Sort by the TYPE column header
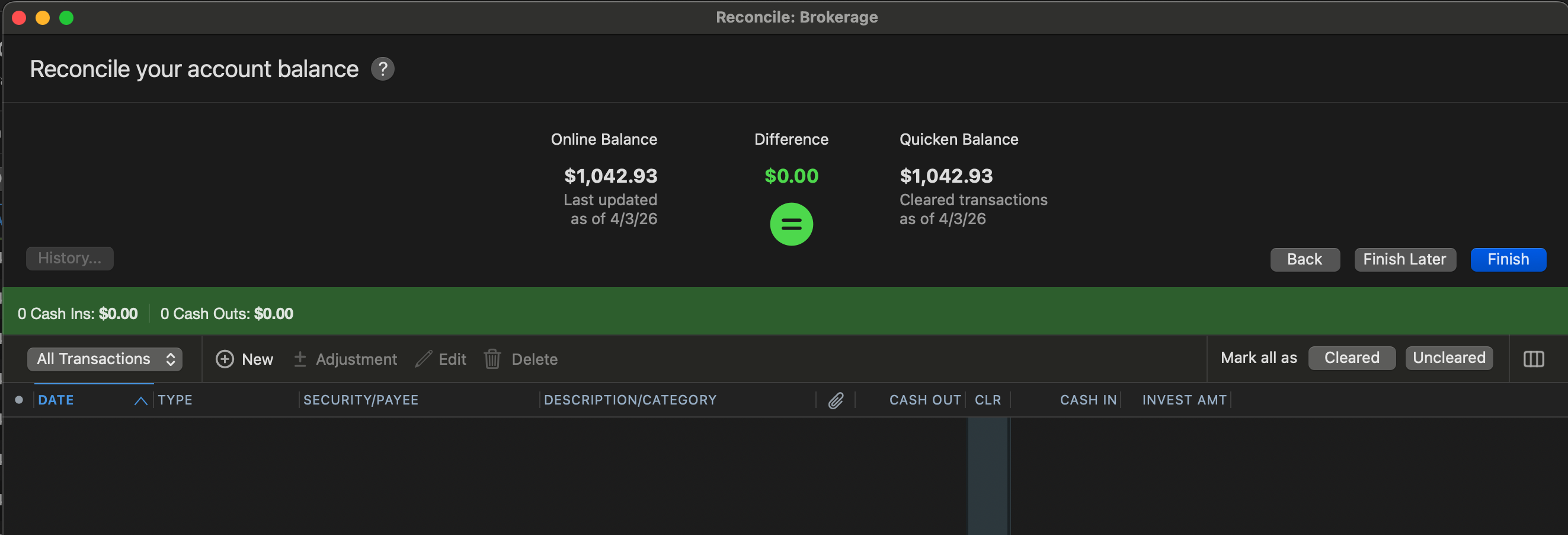The width and height of the screenshot is (1568, 535). (x=175, y=400)
